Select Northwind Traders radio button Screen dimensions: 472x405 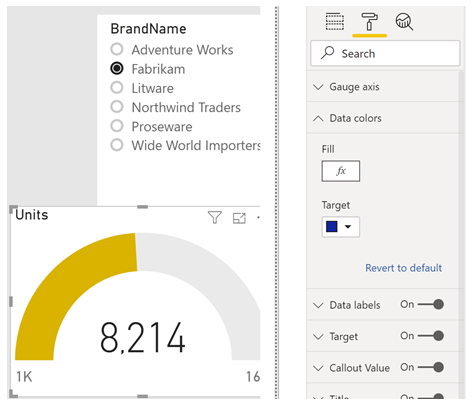[x=117, y=107]
